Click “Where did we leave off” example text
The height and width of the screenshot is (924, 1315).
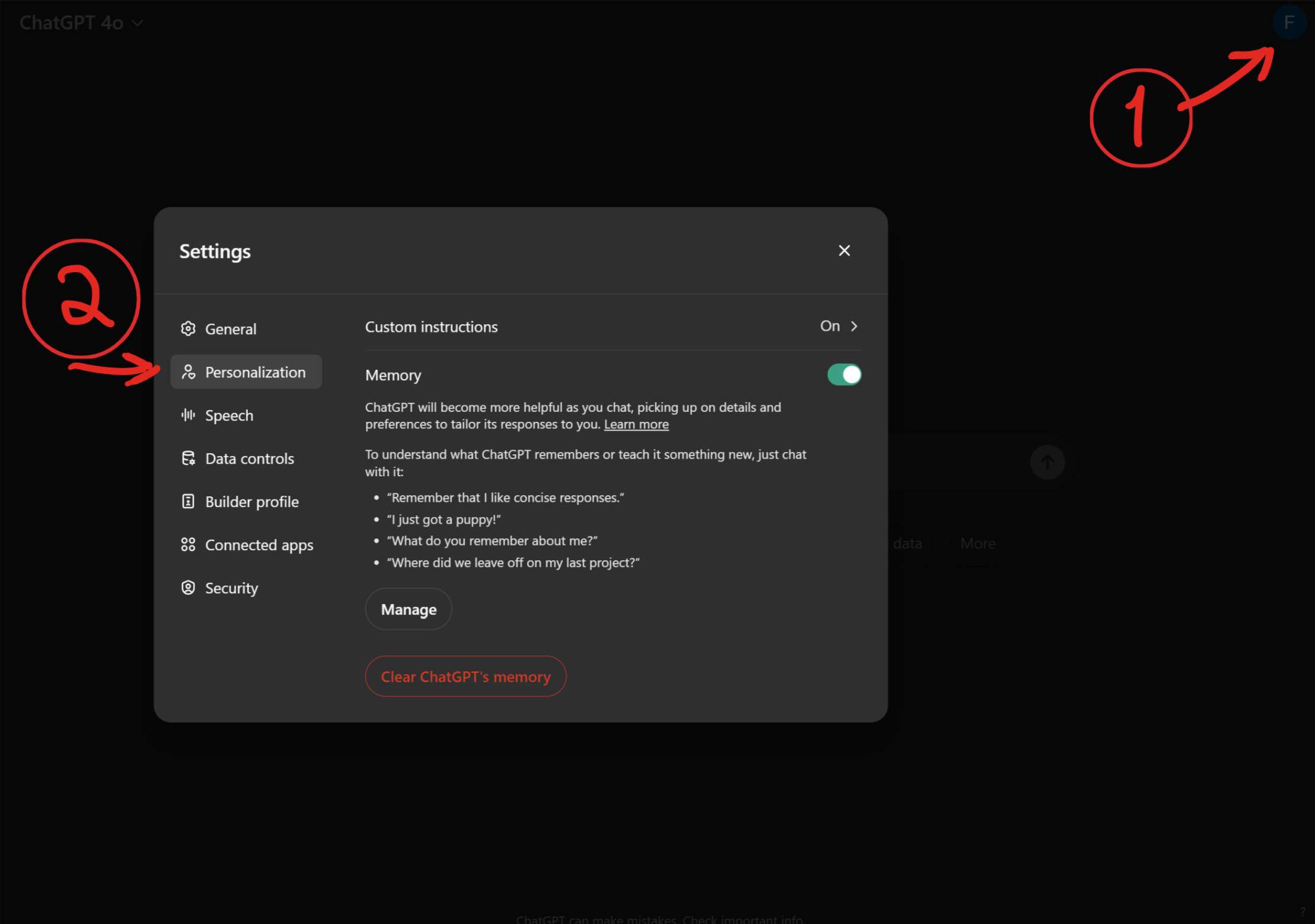513,563
